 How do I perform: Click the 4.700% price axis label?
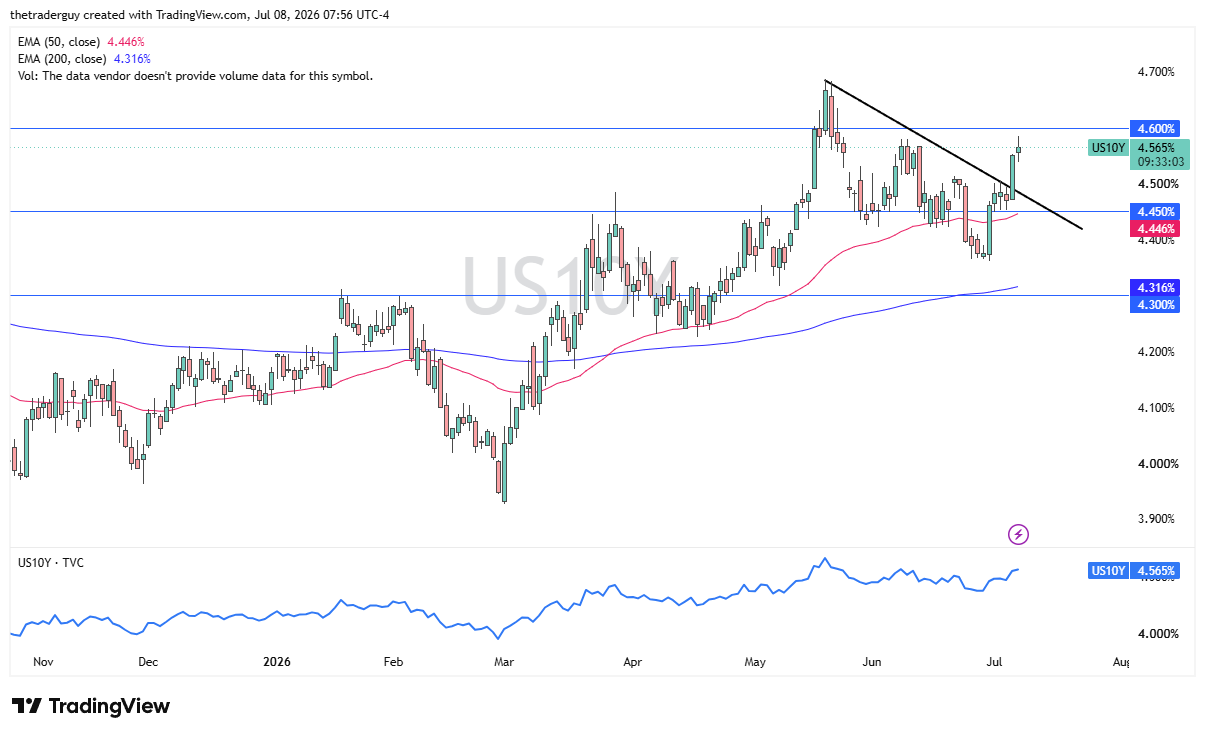(x=1155, y=72)
